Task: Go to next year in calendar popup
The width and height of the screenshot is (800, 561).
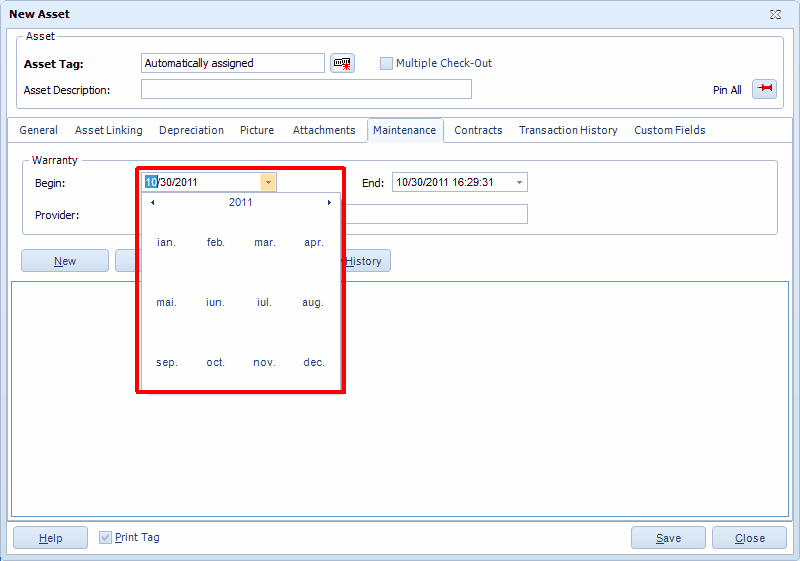Action: pos(329,202)
